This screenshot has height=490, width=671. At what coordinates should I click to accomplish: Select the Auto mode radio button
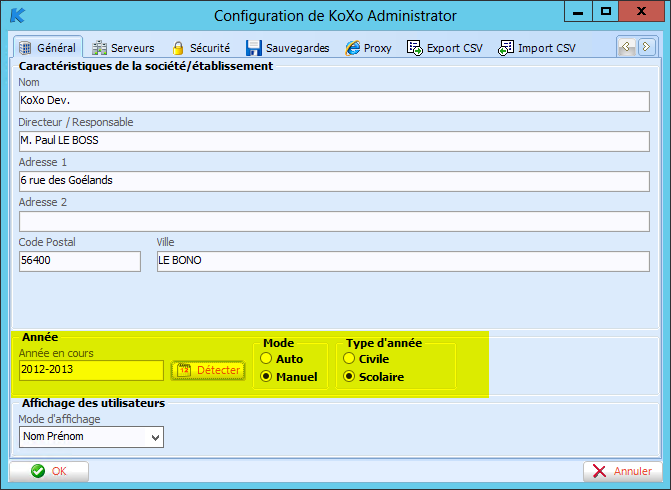click(266, 359)
